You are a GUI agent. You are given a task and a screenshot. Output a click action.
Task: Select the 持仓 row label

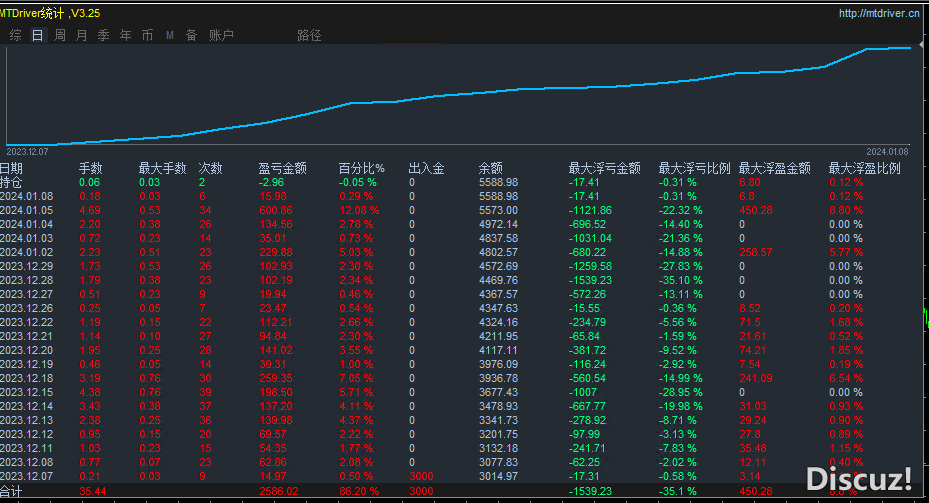tap(11, 182)
